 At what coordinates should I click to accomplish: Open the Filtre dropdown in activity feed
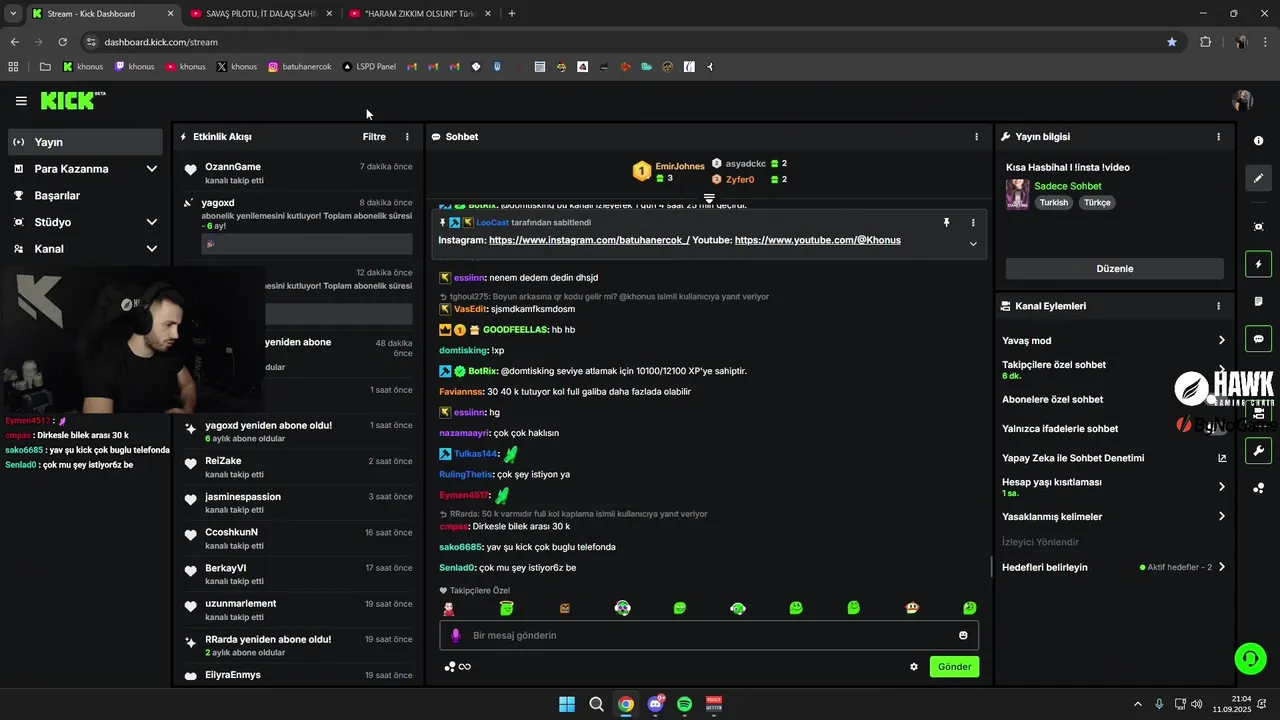coord(374,137)
